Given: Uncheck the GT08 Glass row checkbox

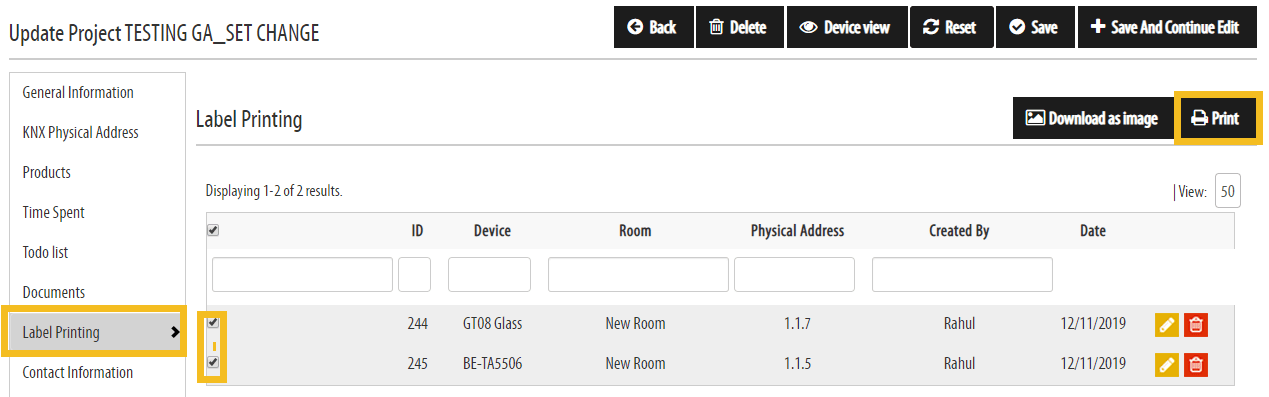Looking at the screenshot, I should 213,323.
